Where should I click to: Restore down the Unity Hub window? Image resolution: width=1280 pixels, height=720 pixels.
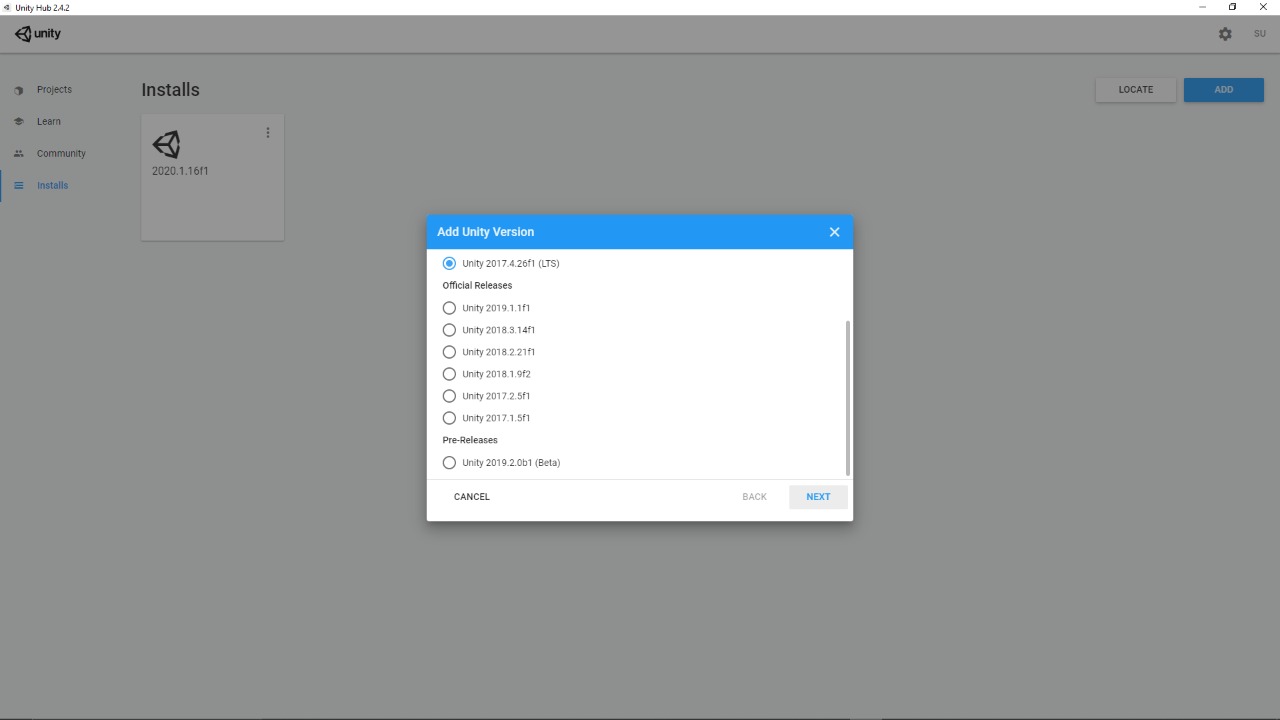point(1232,7)
